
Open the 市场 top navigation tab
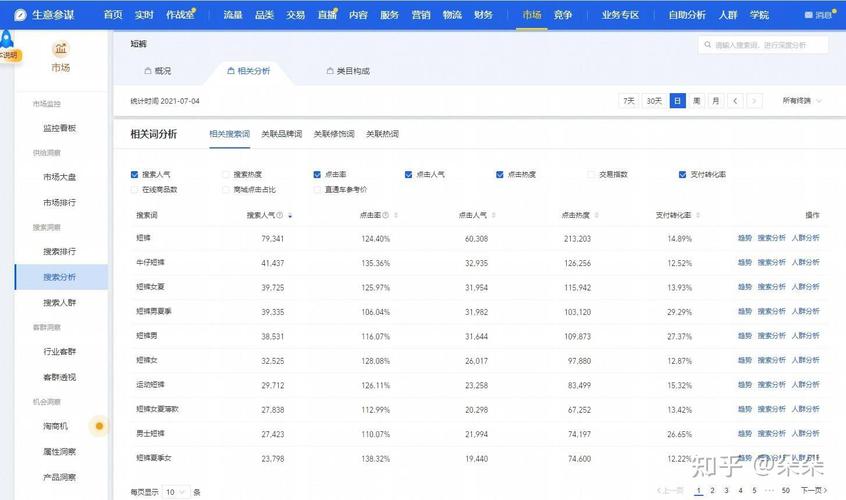[532, 15]
